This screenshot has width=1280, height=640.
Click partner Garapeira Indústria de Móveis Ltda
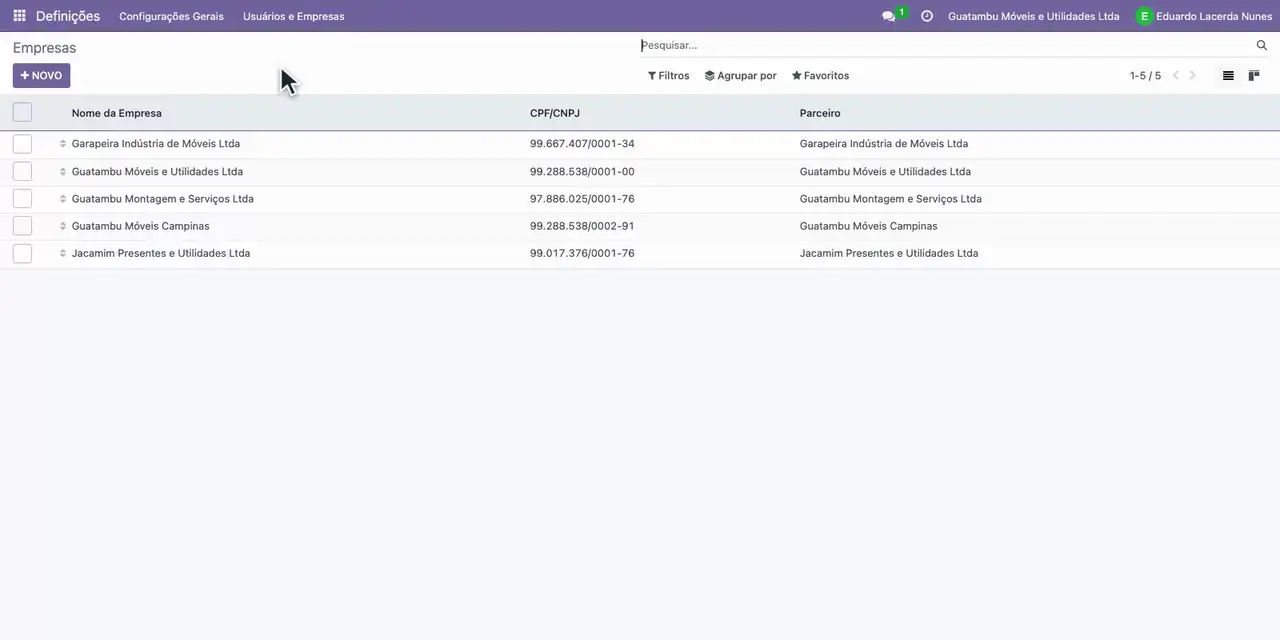884,144
